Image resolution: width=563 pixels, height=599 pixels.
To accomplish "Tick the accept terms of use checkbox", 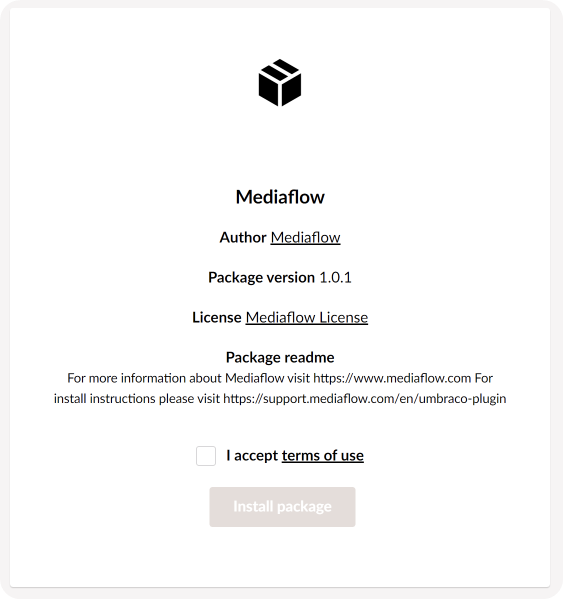I will 206,456.
